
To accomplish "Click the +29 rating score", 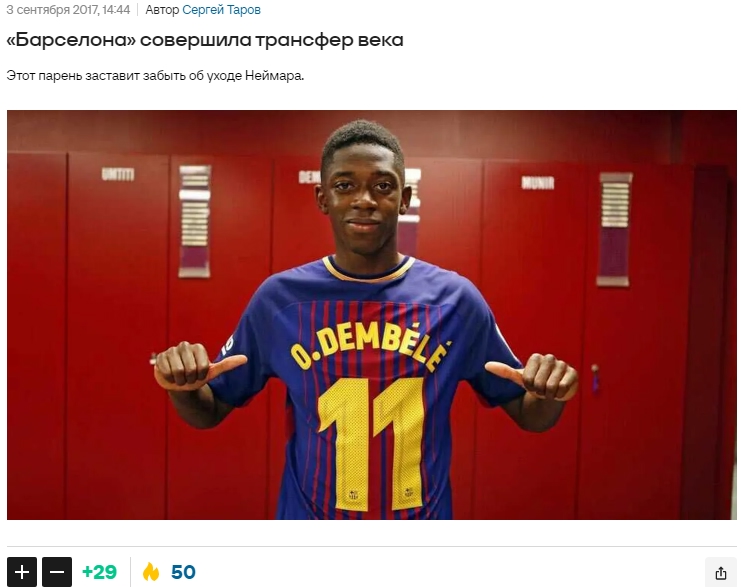I will [x=99, y=572].
